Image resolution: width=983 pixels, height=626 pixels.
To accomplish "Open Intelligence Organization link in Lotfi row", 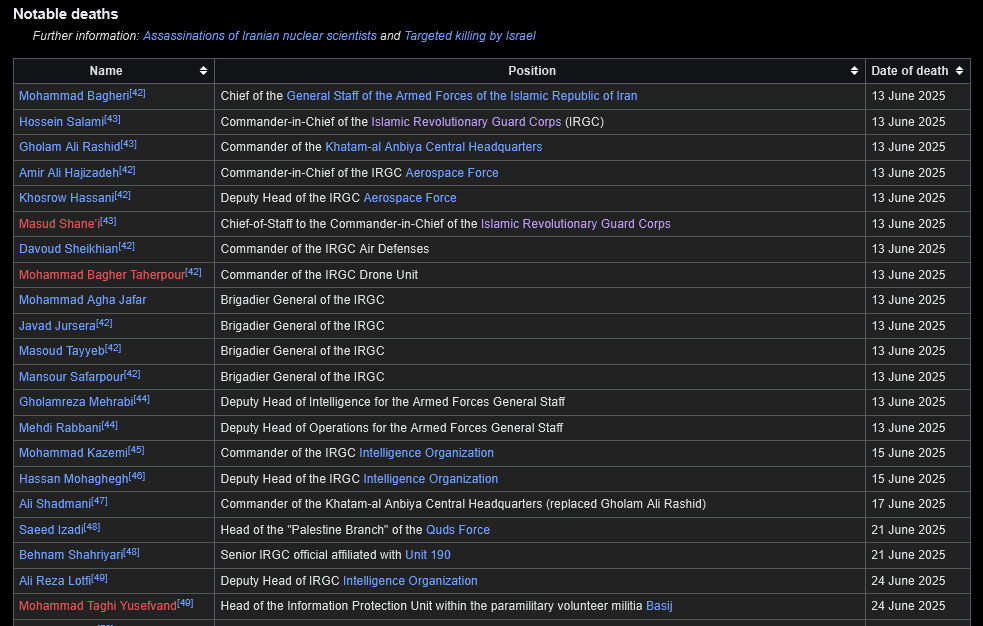I will [410, 581].
